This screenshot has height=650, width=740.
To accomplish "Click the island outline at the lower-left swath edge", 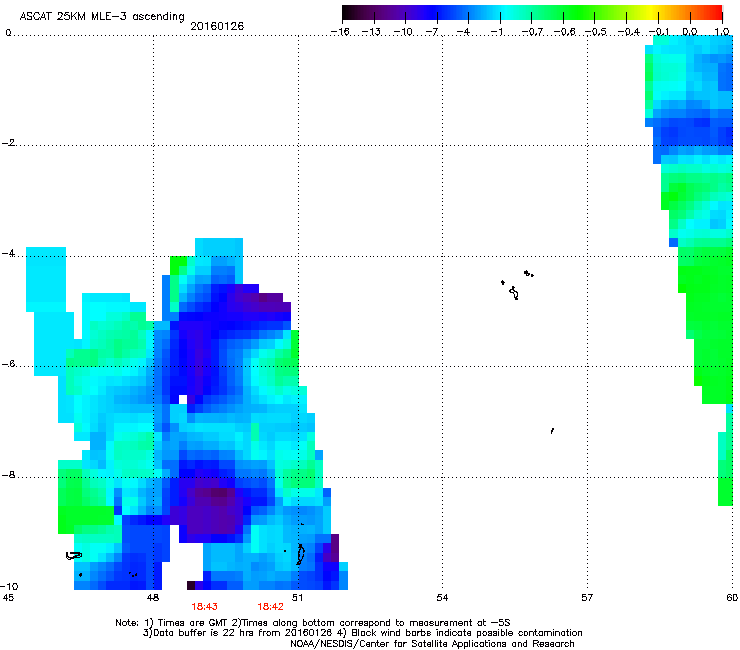I will [74, 556].
